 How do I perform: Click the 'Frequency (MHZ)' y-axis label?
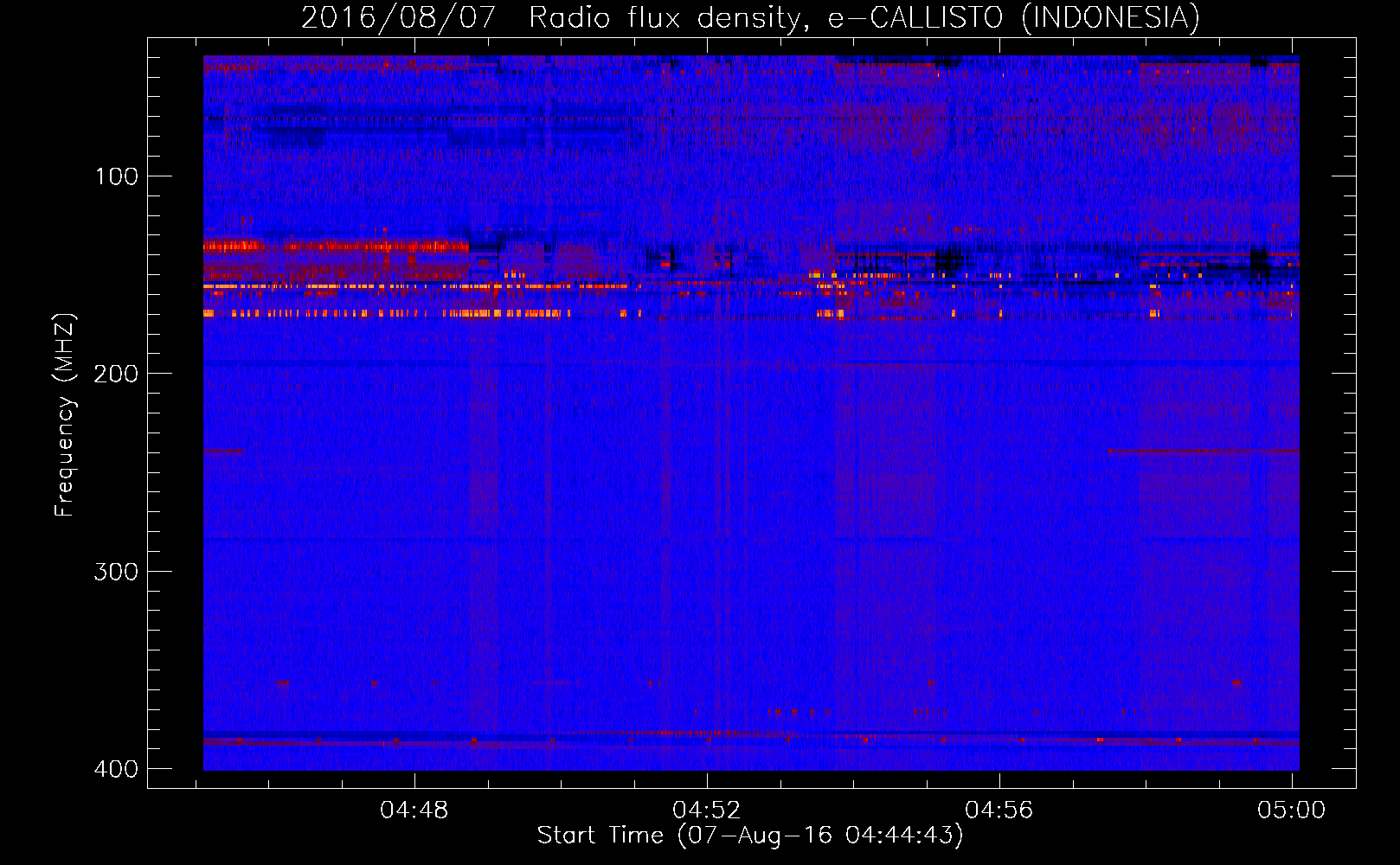coord(66,415)
